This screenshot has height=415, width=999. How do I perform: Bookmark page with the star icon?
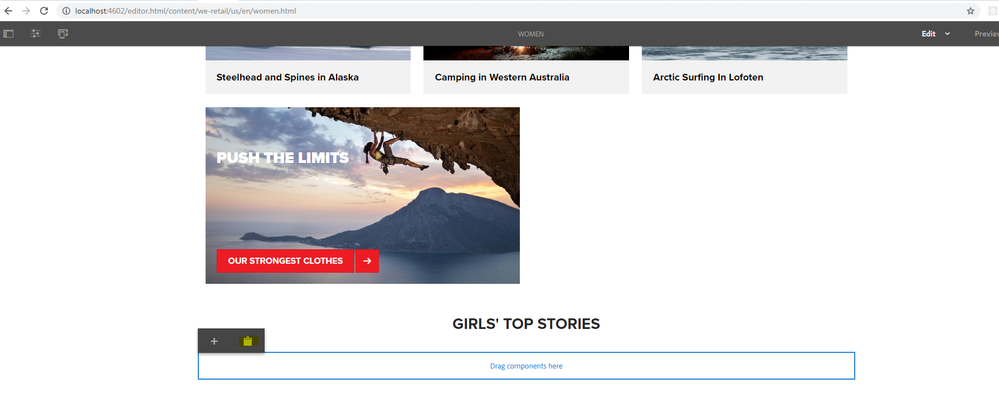click(970, 10)
